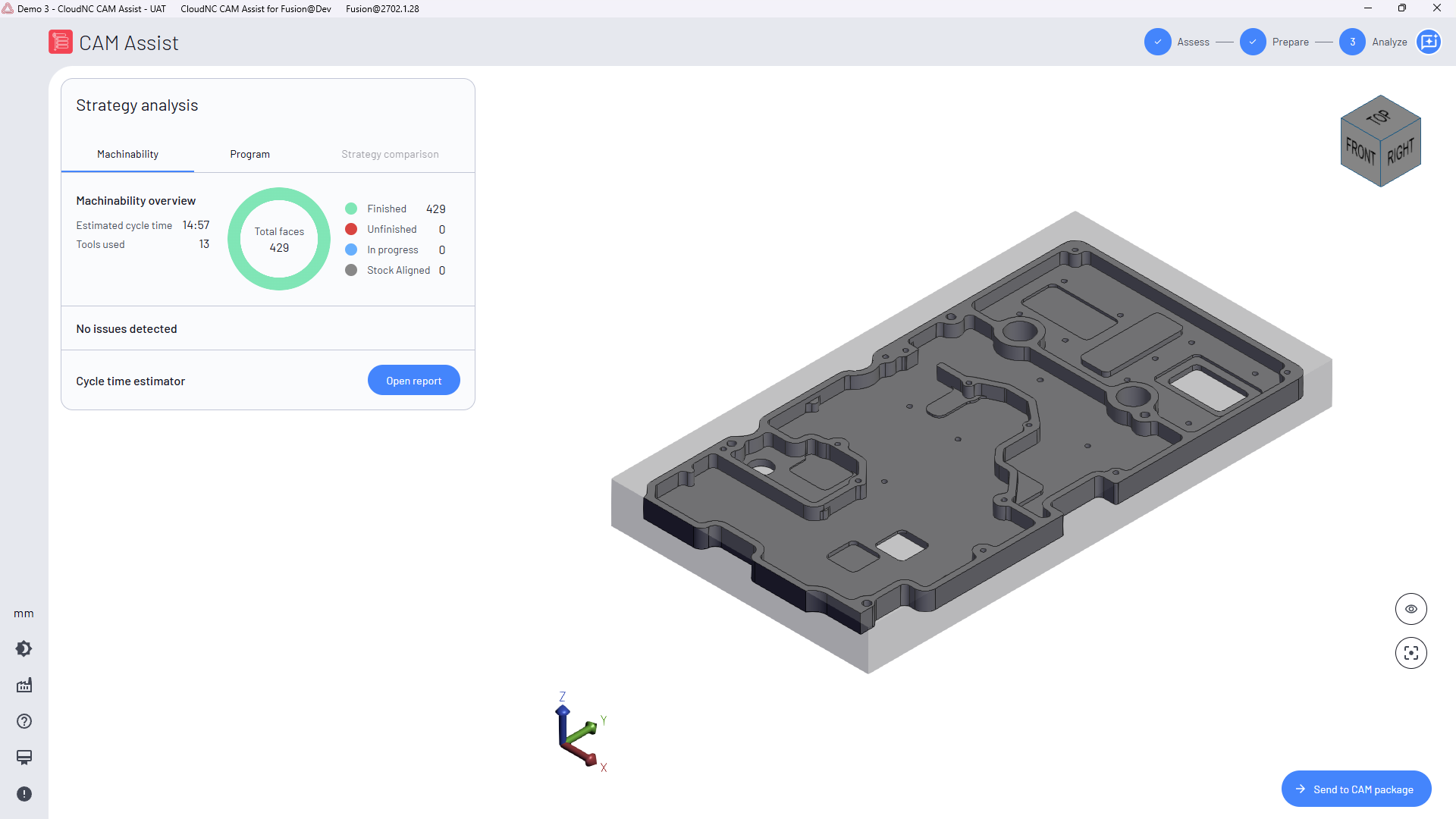This screenshot has height=819, width=1456.
Task: Click Send to CAM package button
Action: pos(1357,789)
